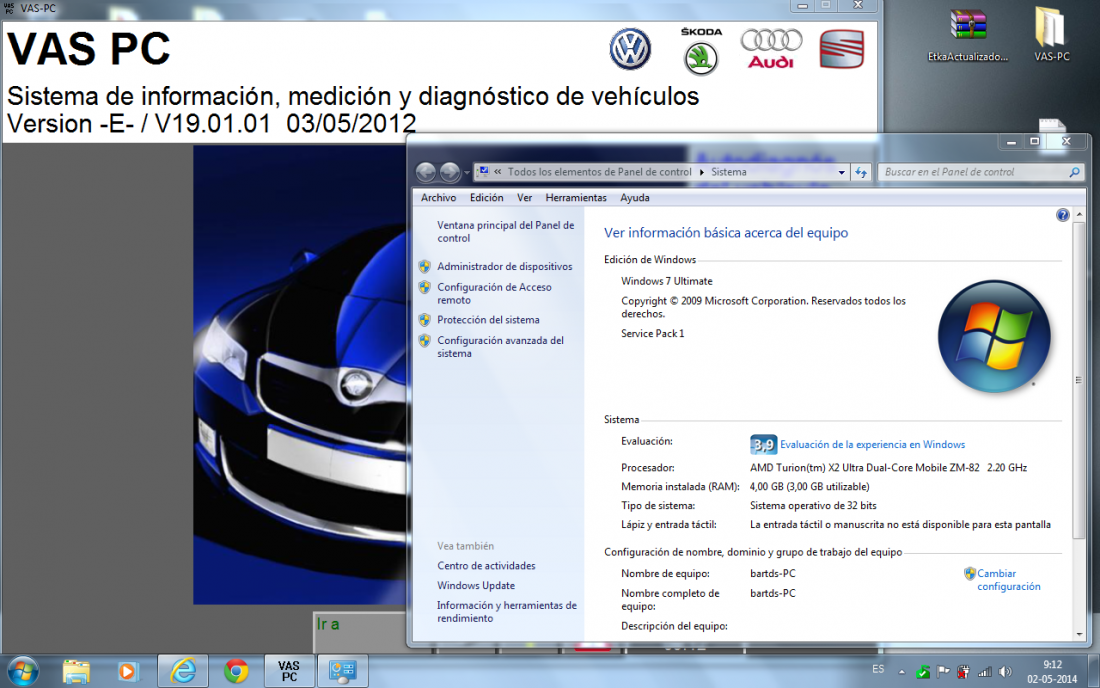Select computer name bartds-PC under Nombre de equipo
Viewport: 1100px width, 688px height.
772,574
